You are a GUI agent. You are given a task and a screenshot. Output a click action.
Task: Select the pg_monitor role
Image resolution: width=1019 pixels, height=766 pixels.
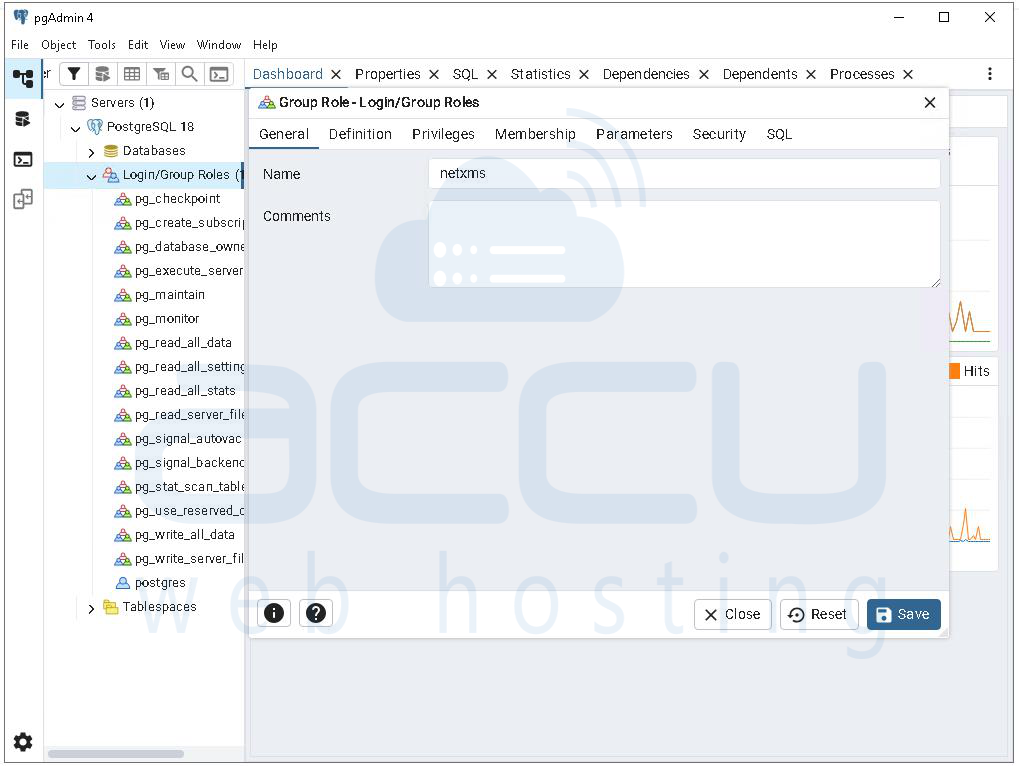[167, 319]
